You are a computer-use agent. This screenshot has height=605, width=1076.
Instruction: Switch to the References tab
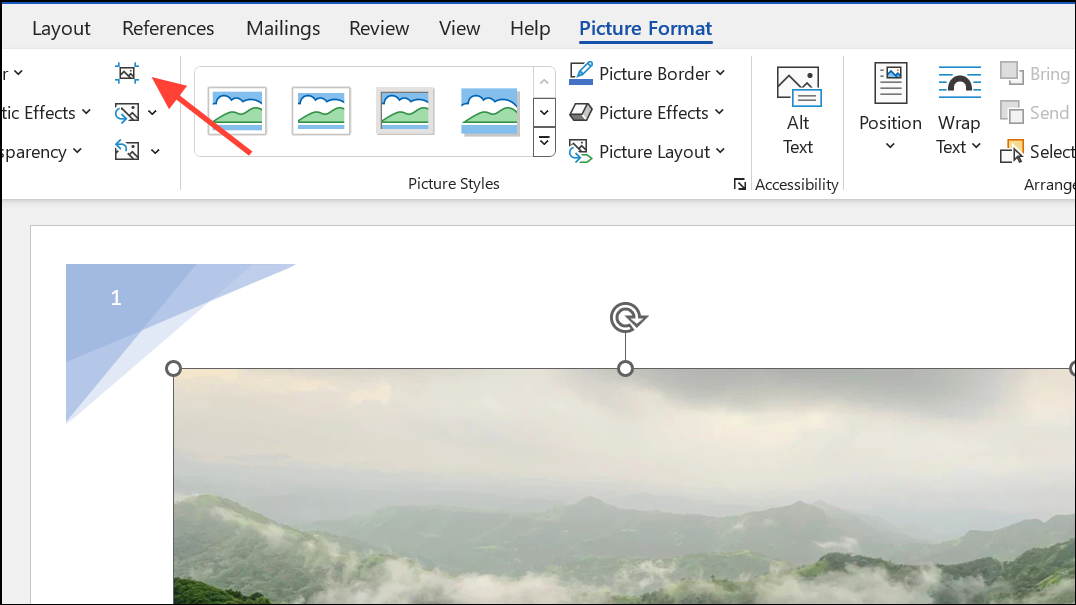(168, 28)
